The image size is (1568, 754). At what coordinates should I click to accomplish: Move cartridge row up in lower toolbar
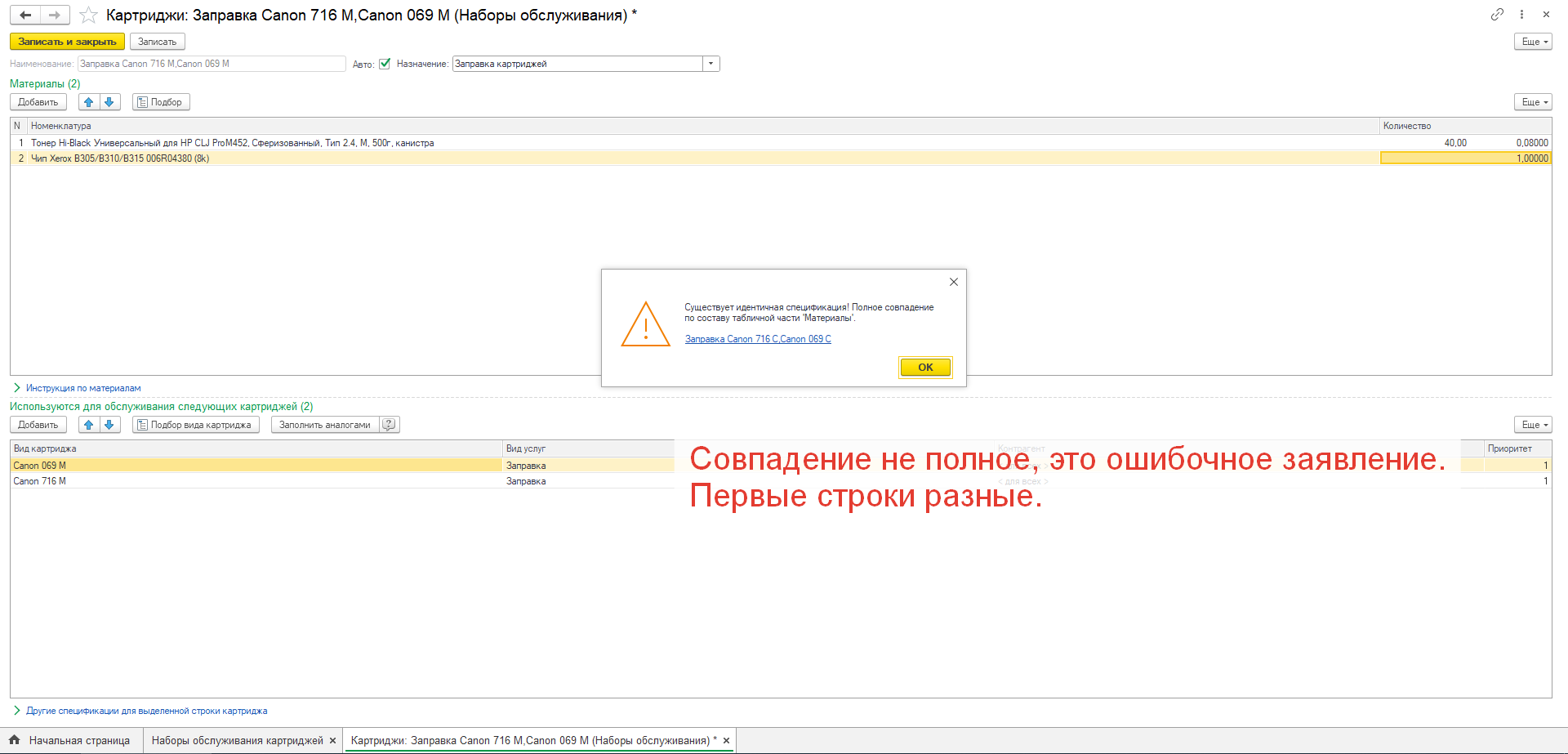pyautogui.click(x=89, y=425)
